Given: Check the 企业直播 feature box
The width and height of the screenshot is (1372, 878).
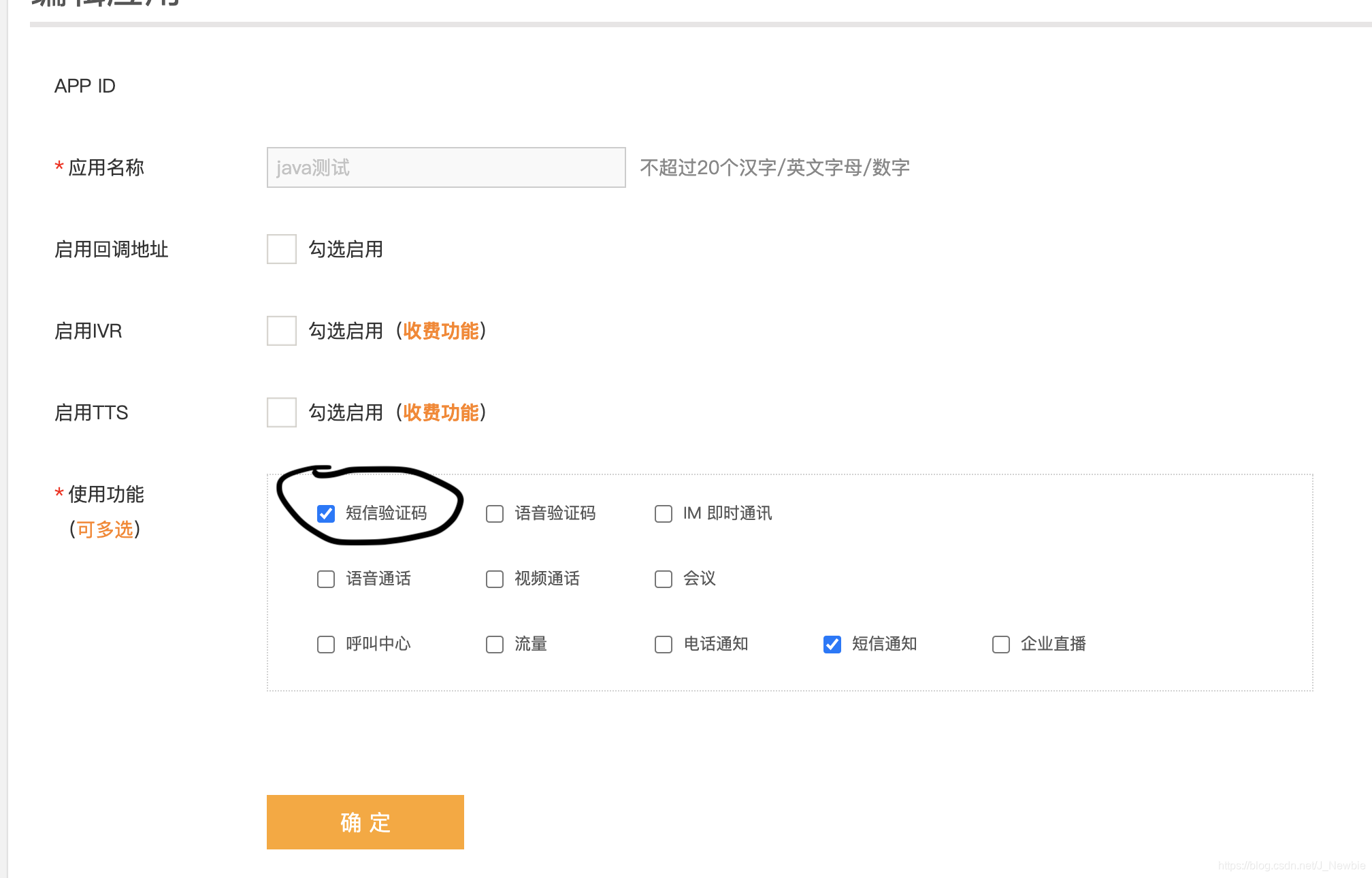Looking at the screenshot, I should 1001,644.
